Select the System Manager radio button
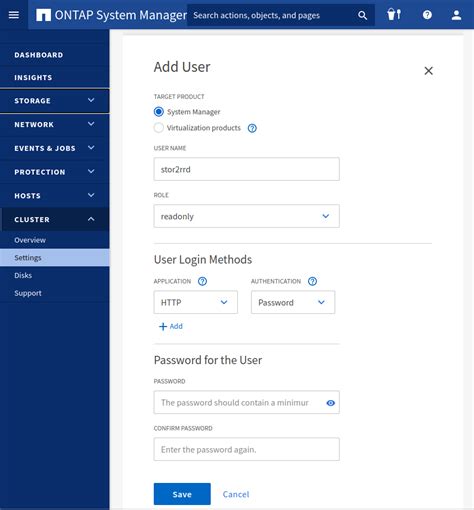 click(x=159, y=112)
